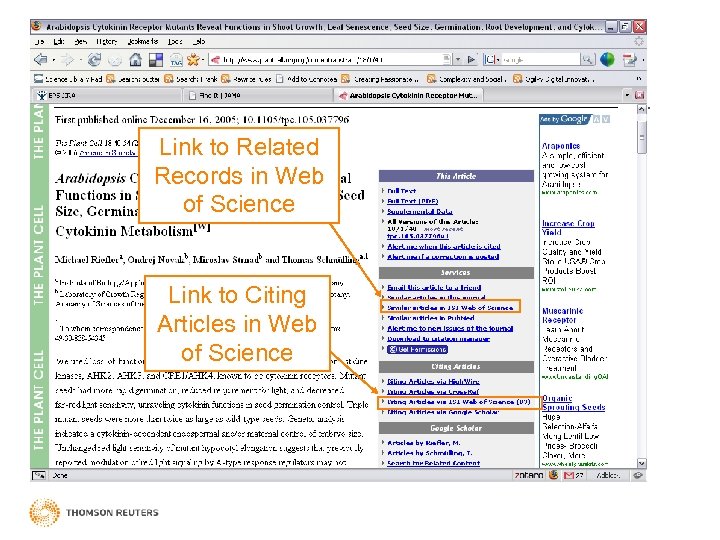Open the View menu
The width and height of the screenshot is (720, 540).
(81, 41)
